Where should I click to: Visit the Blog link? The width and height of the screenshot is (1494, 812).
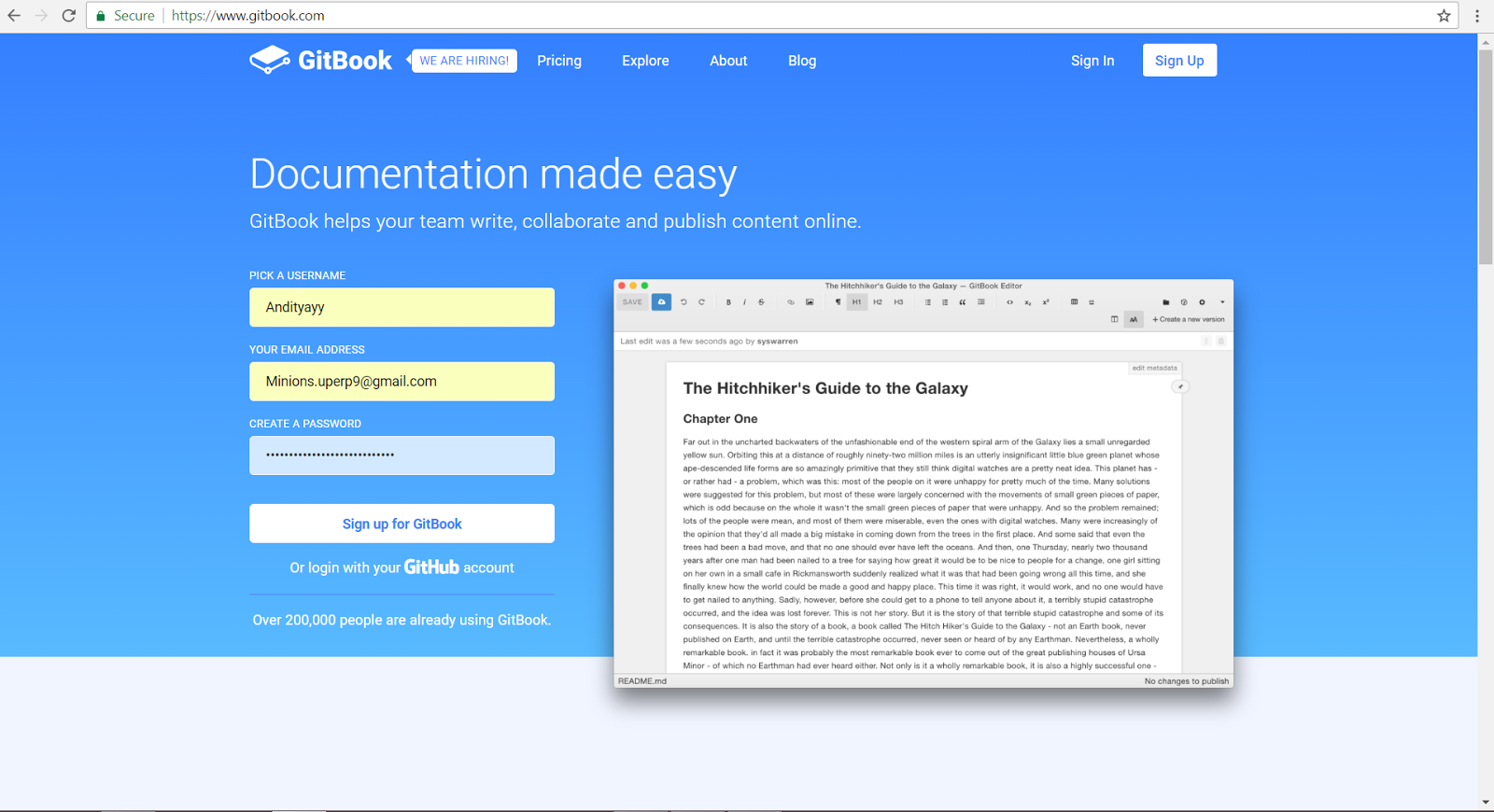pos(802,61)
